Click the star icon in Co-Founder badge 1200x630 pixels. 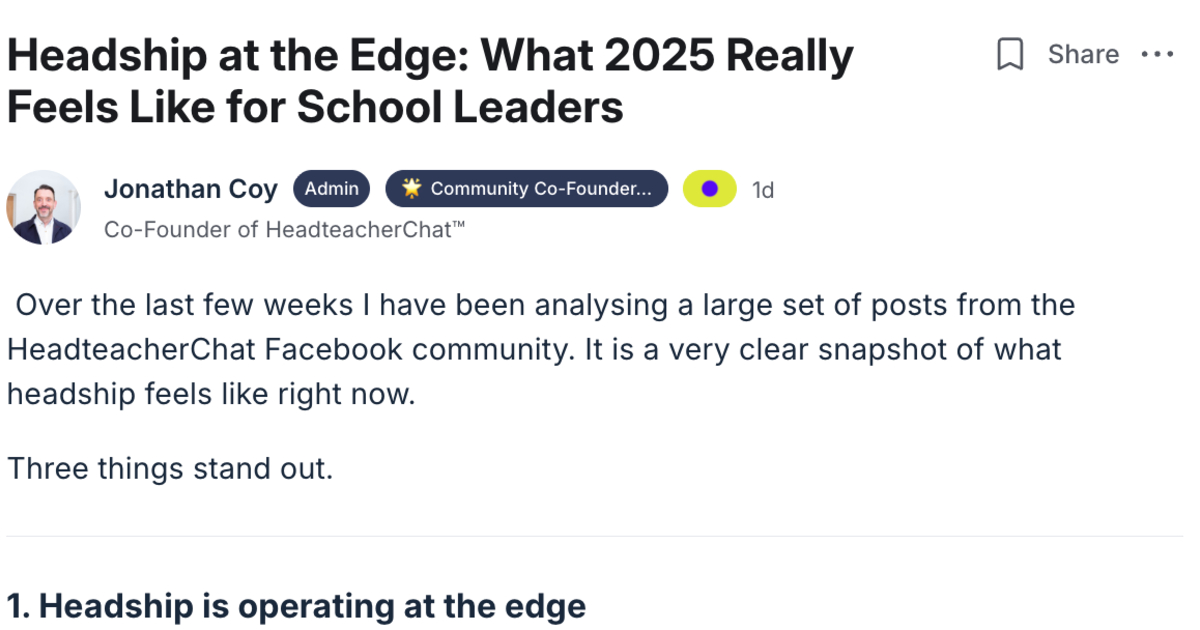(411, 188)
